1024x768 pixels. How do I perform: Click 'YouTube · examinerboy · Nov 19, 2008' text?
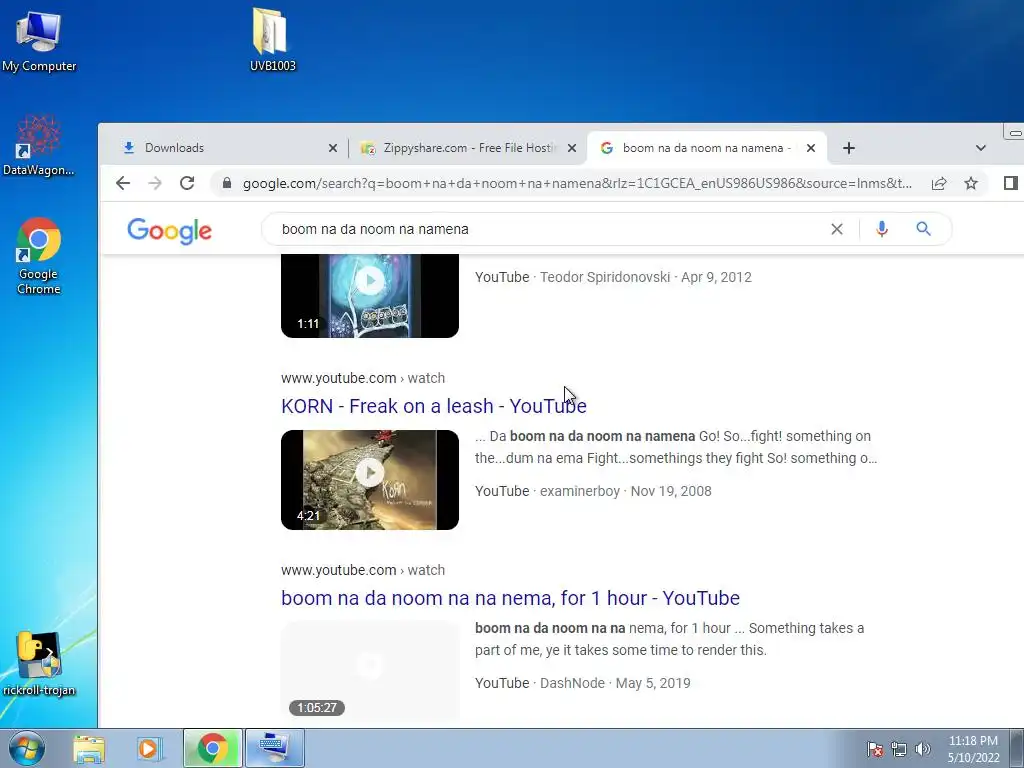tap(593, 491)
